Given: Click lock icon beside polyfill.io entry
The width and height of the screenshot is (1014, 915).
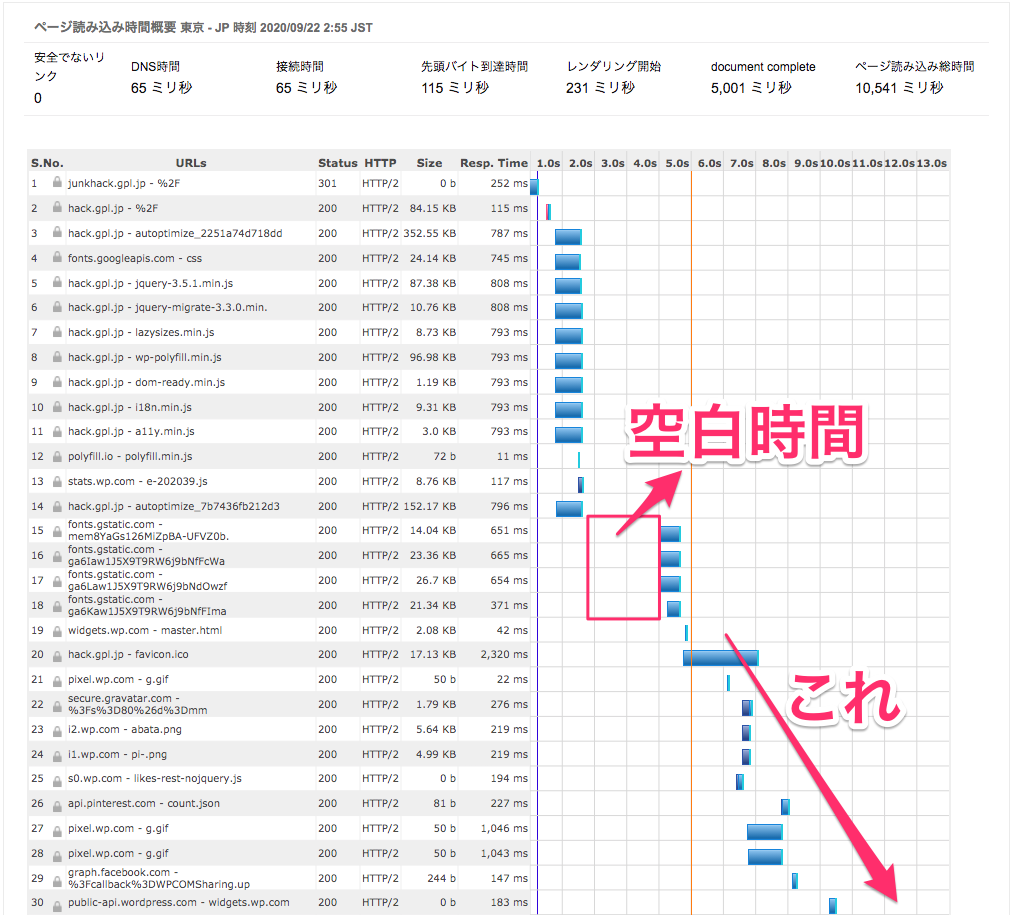Looking at the screenshot, I should pyautogui.click(x=58, y=456).
